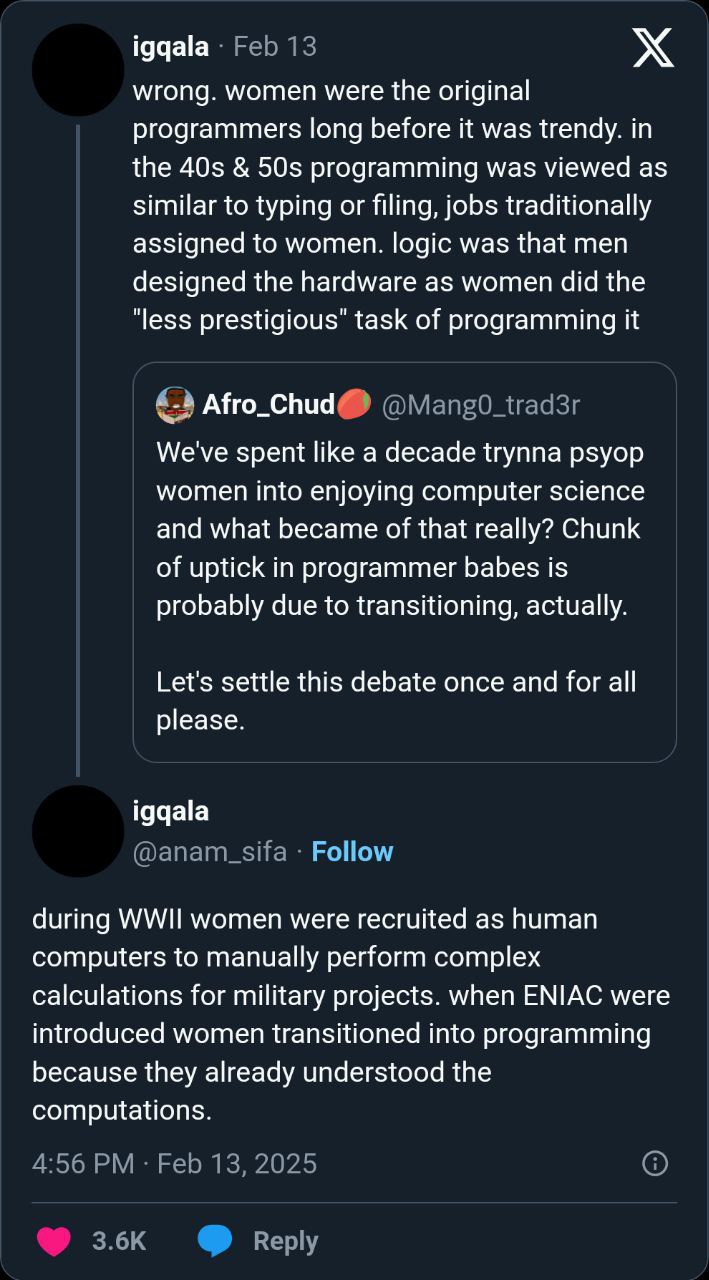The width and height of the screenshot is (709, 1280).
Task: Click the X logo in the corner
Action: 653,47
